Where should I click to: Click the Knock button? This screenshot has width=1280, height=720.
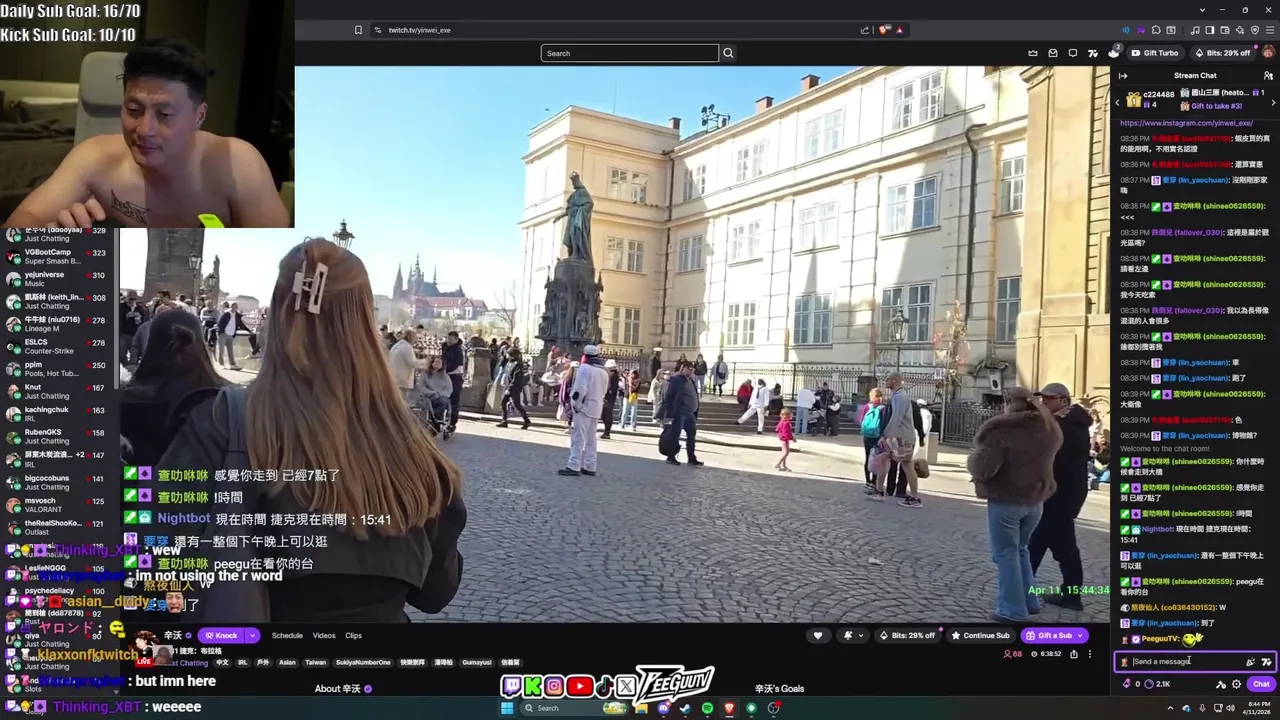221,635
